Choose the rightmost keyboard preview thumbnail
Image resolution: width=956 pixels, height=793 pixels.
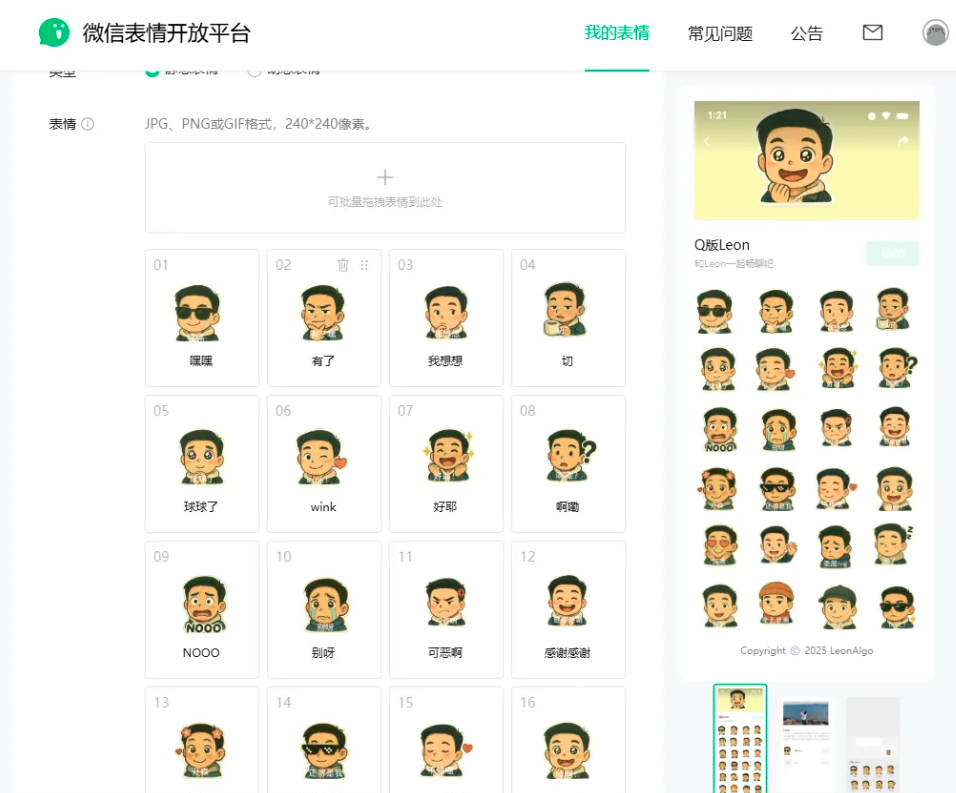click(x=872, y=744)
